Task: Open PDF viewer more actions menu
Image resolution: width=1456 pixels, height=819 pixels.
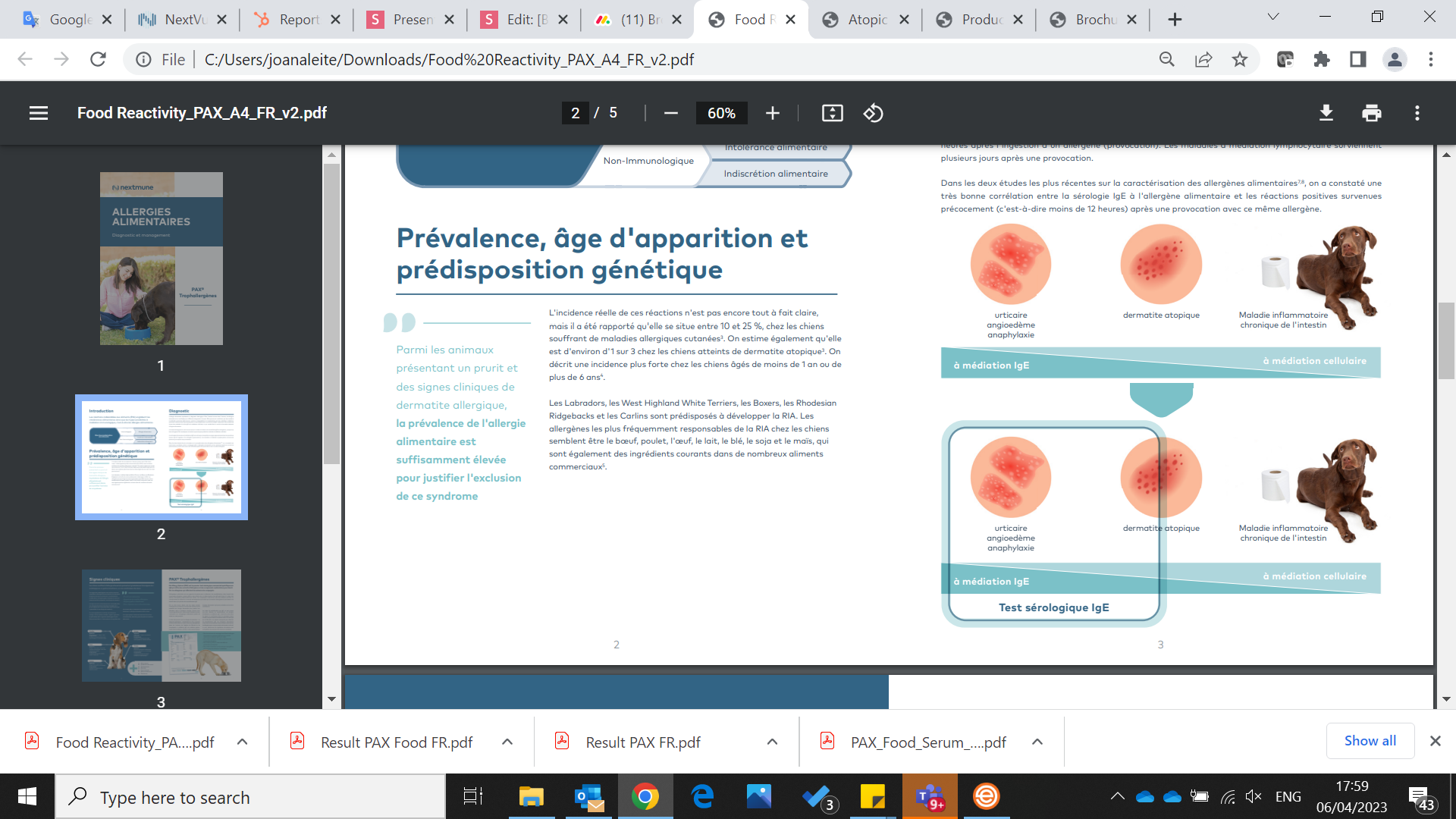Action: pos(1417,113)
